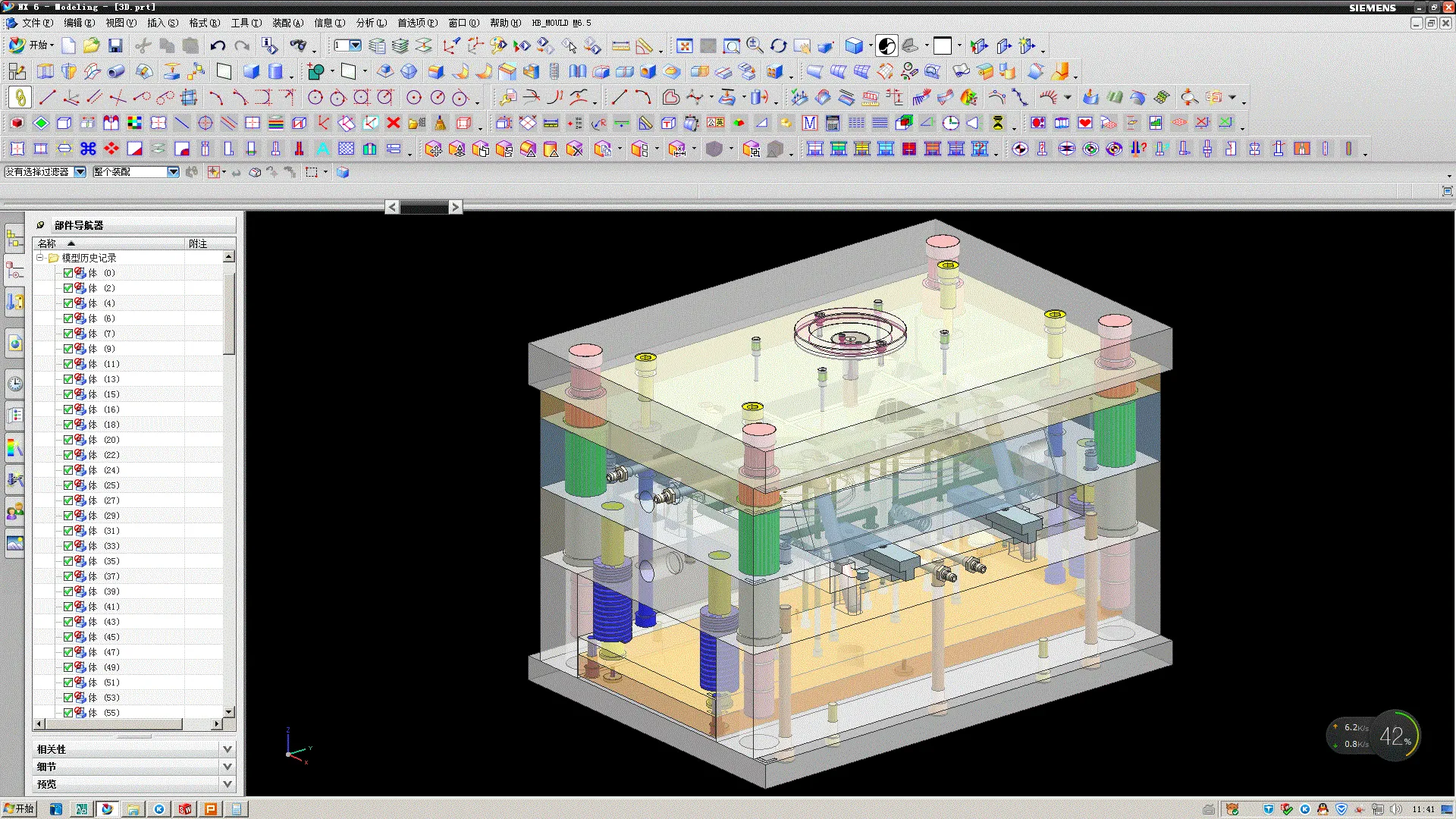Image resolution: width=1456 pixels, height=819 pixels.
Task: Click the navigator tree scroll-down arrow
Action: click(x=229, y=712)
